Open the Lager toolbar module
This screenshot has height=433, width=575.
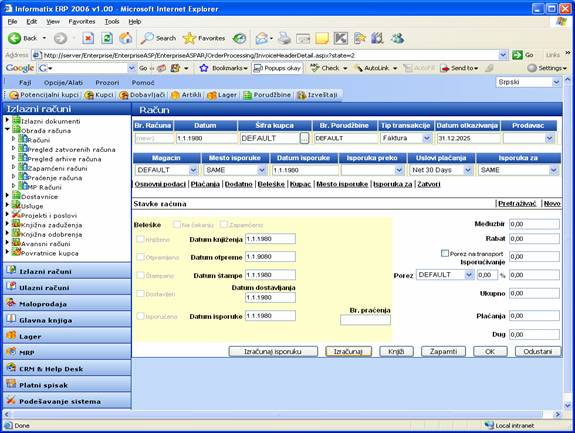(222, 95)
